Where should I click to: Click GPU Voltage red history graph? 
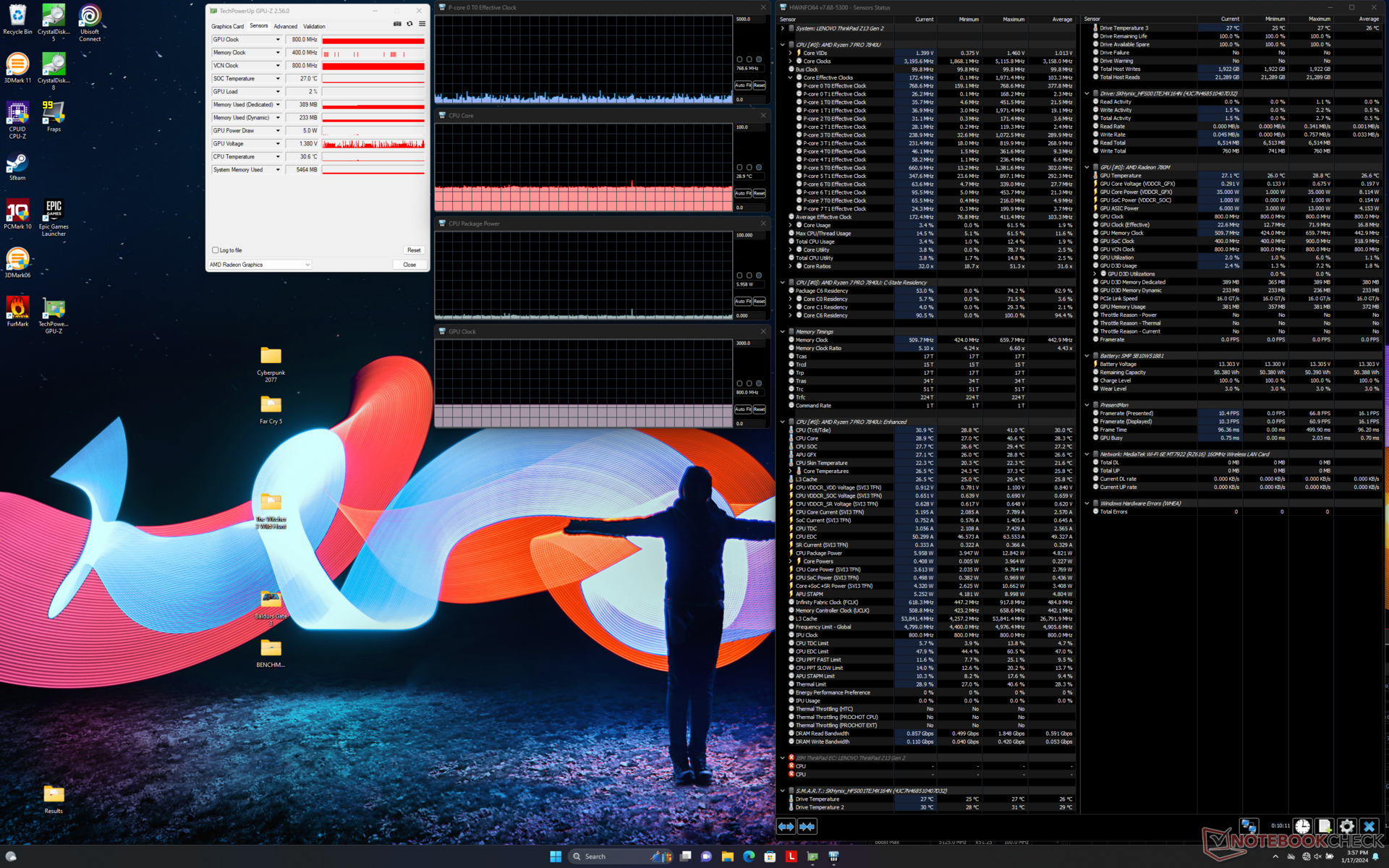(373, 144)
